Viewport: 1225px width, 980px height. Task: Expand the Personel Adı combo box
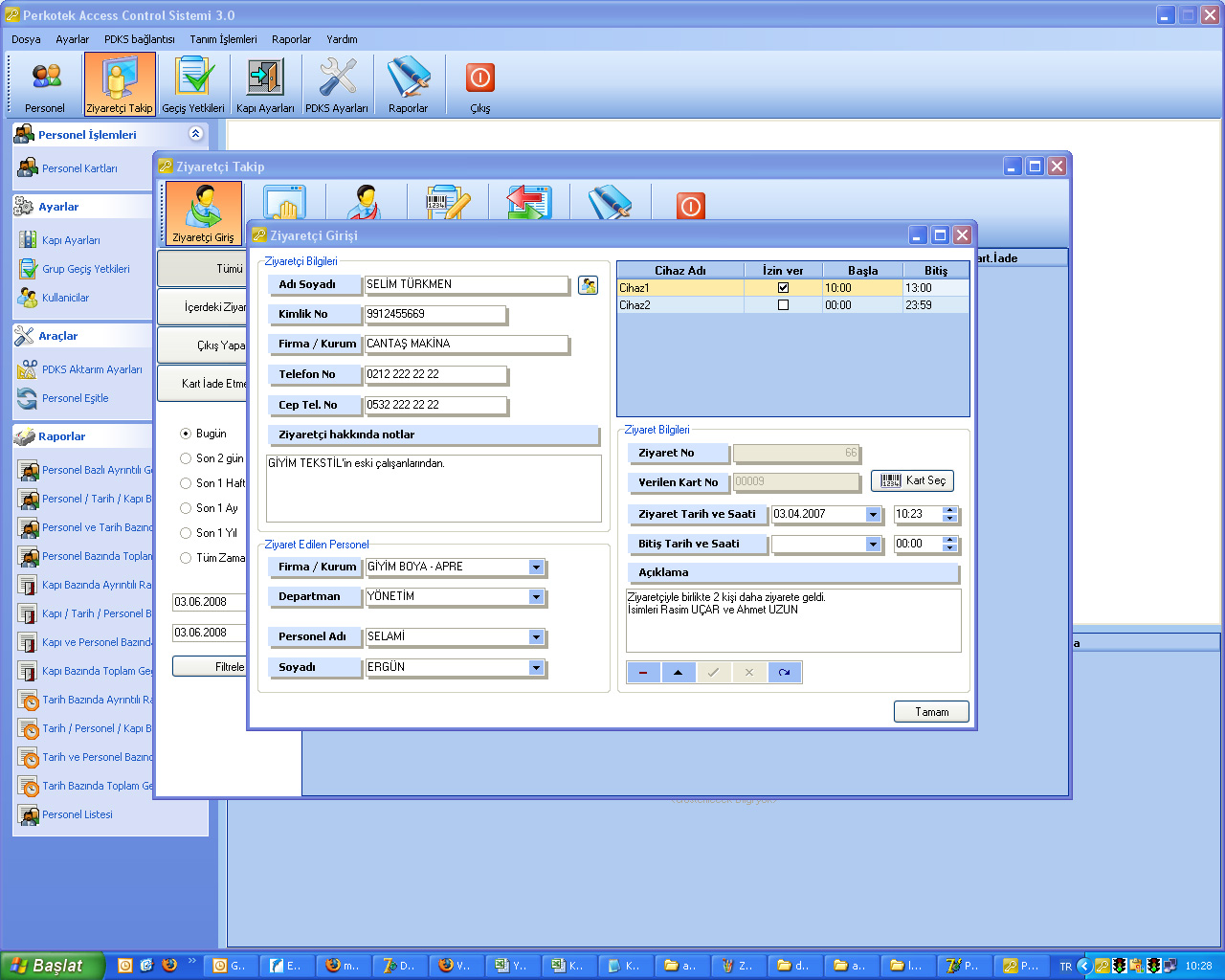click(x=536, y=637)
